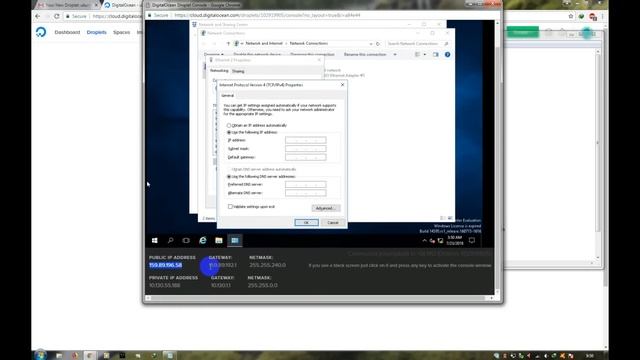Open the Start menu in the console taskbar

155,240
